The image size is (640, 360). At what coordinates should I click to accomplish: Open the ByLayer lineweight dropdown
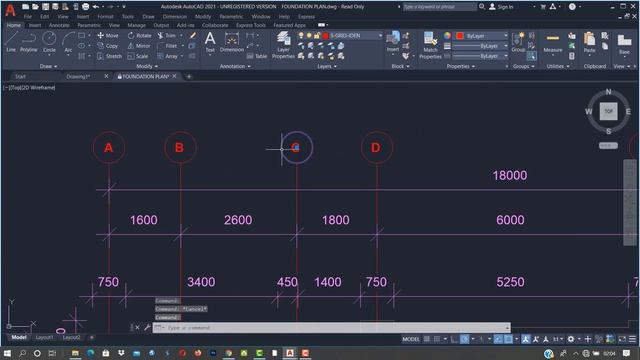(x=505, y=46)
